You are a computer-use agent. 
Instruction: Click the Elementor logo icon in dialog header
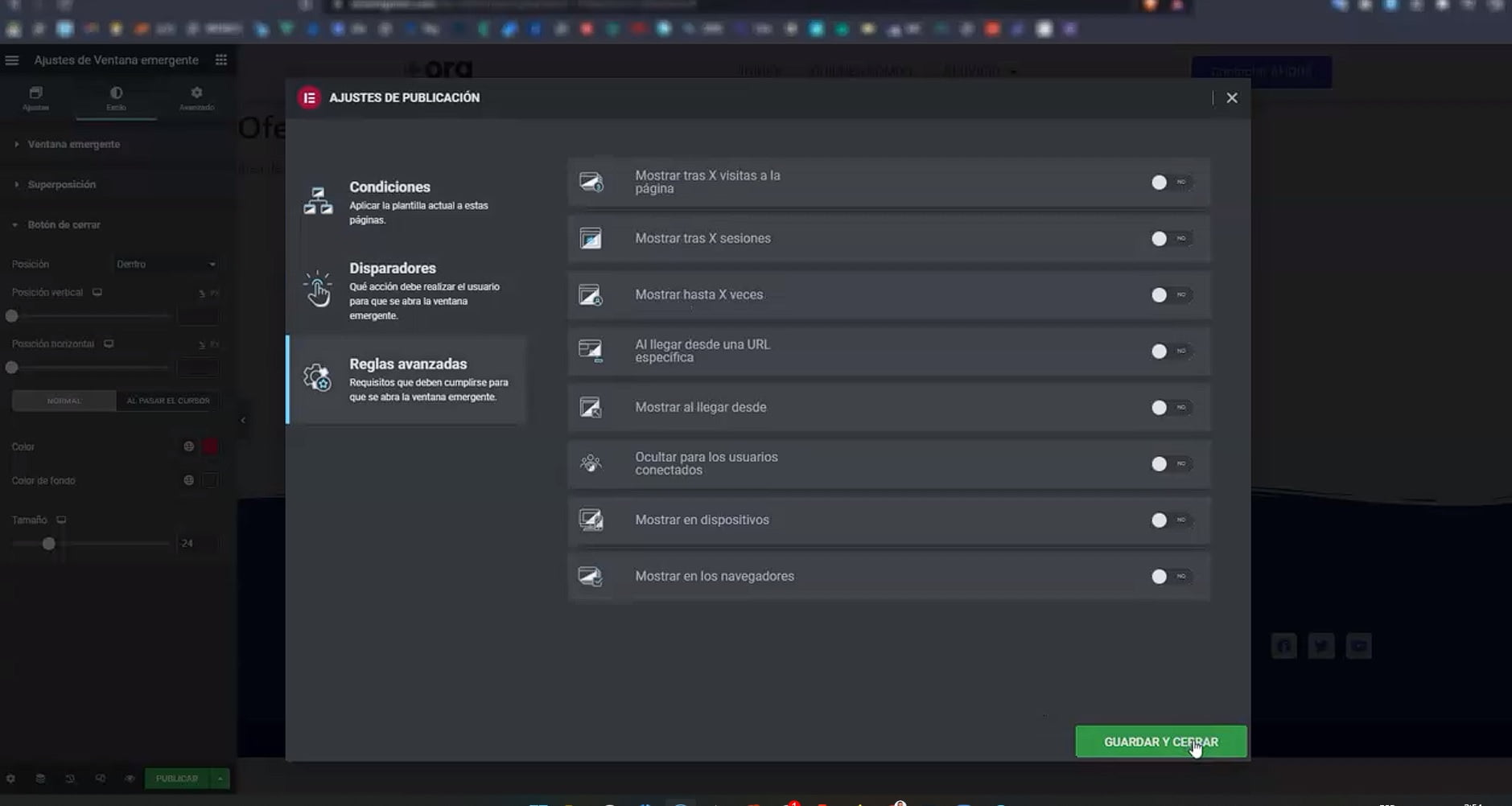click(x=309, y=98)
